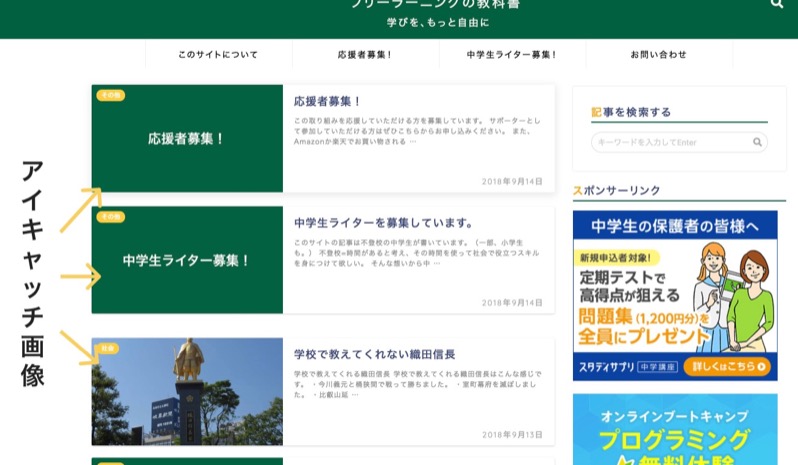Image resolution: width=798 pixels, height=465 pixels.
Task: Click the その他 tag on 中学生ライター募集 card
Action: coord(110,217)
